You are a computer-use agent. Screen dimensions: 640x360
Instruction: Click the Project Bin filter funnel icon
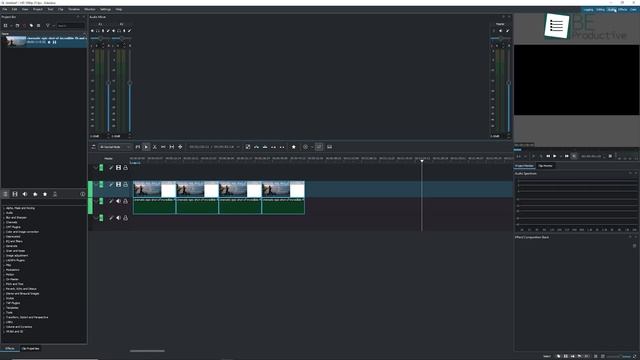click(47, 26)
